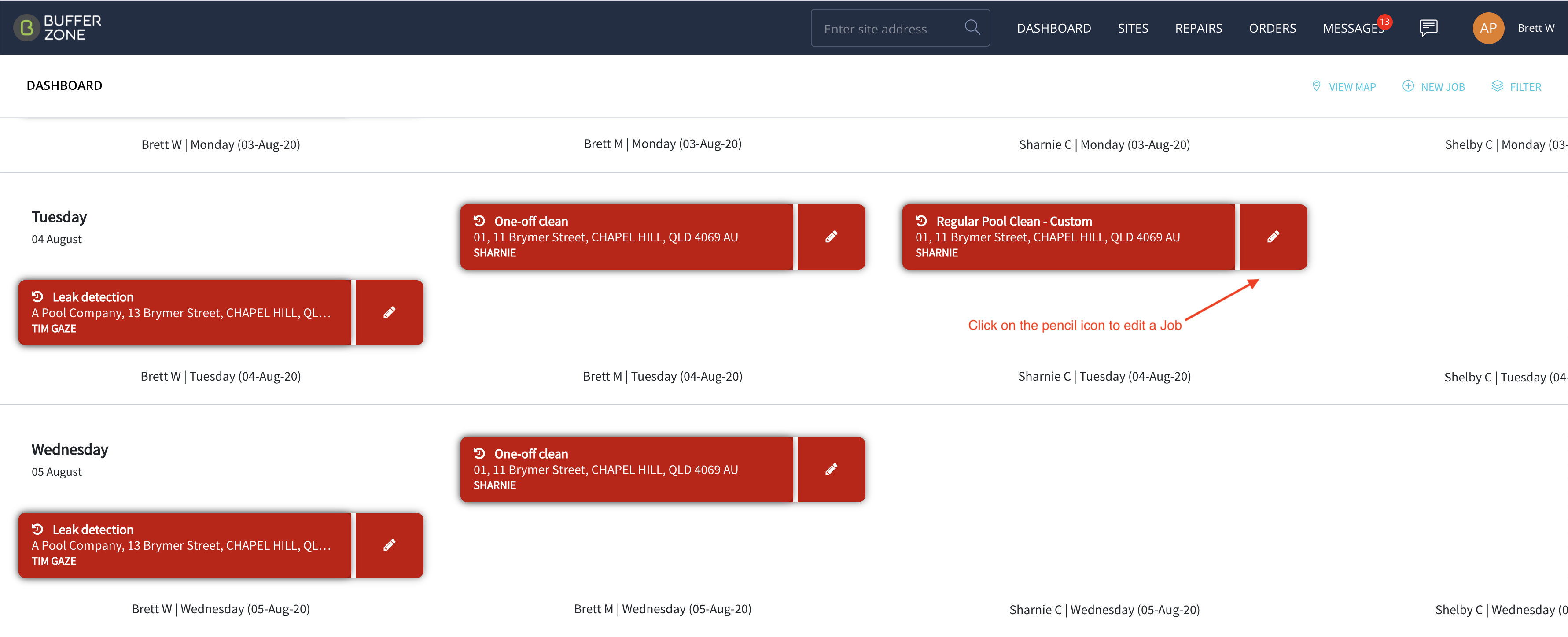Open Regular Pool Clean - Custom job card
The image size is (1568, 637).
pos(1068,237)
